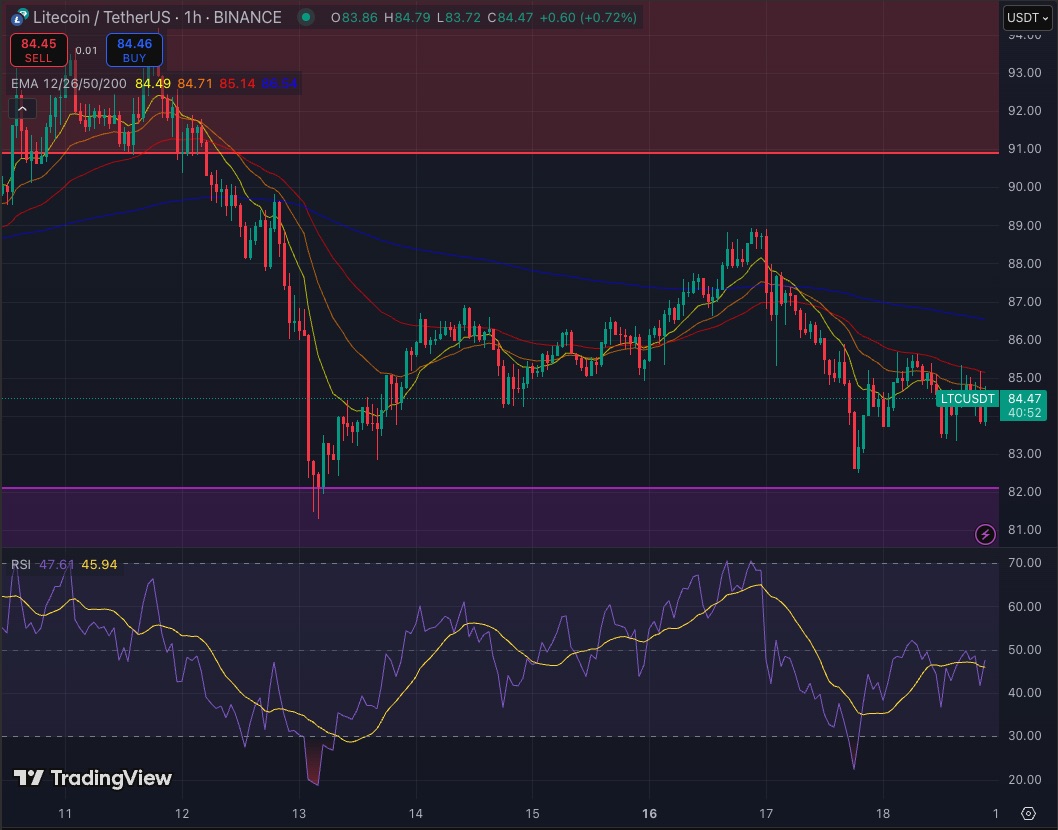1058x830 pixels.
Task: Click the Litecoin coin logo icon
Action: point(18,17)
